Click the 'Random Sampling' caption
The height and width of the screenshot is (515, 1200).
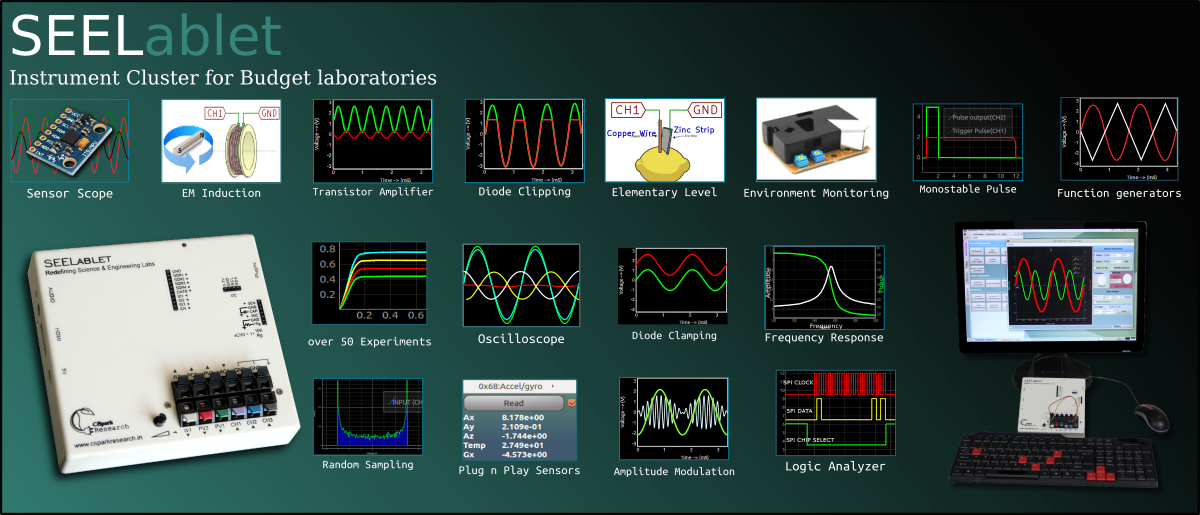coord(367,465)
